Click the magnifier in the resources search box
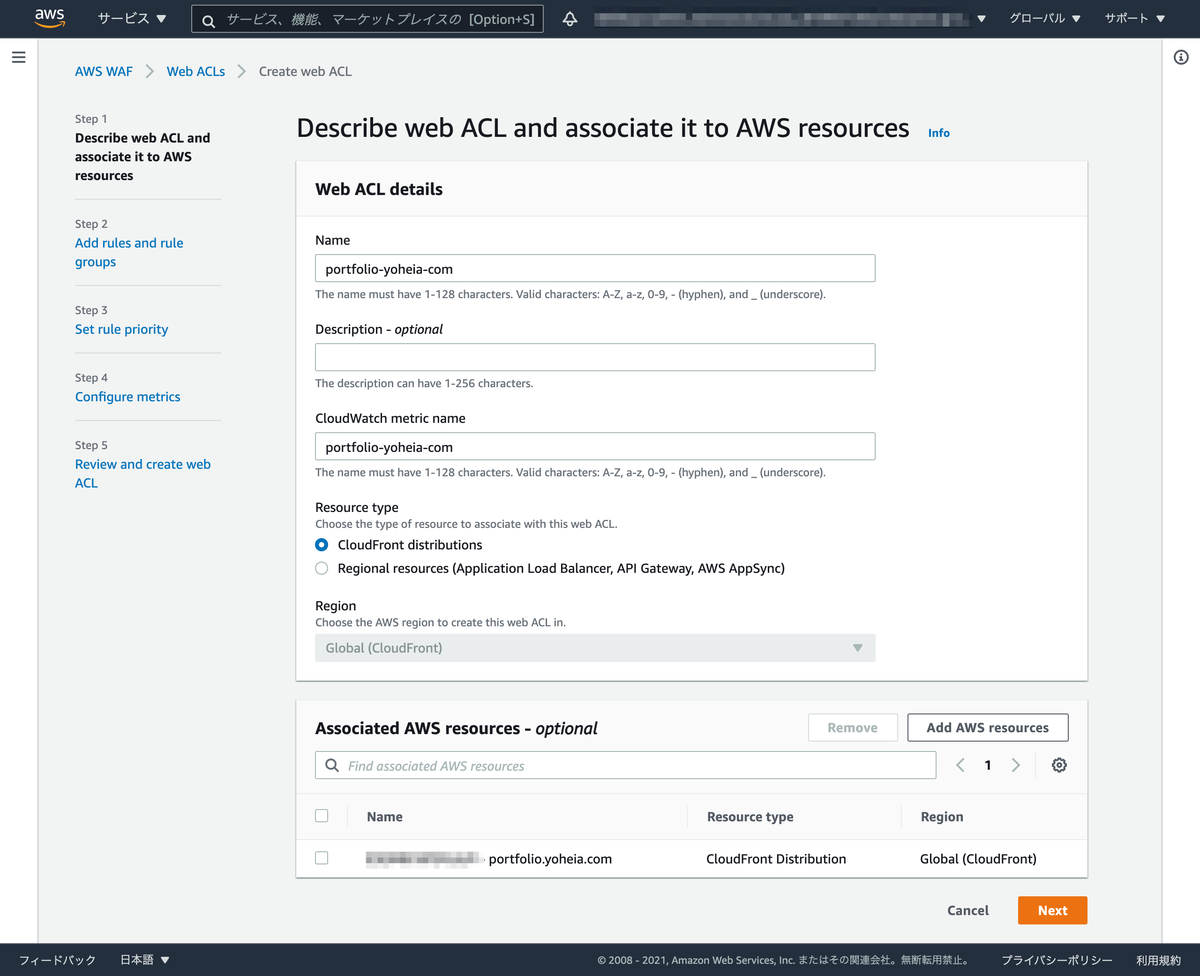 tap(331, 765)
